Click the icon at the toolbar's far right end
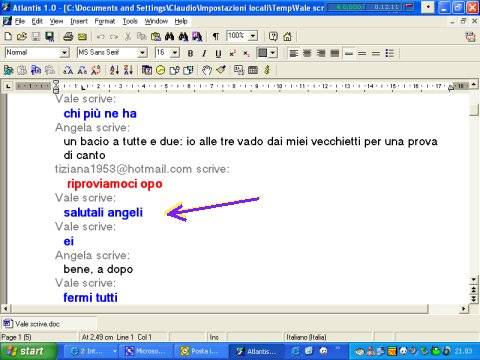The width and height of the screenshot is (480, 360). pos(471,36)
